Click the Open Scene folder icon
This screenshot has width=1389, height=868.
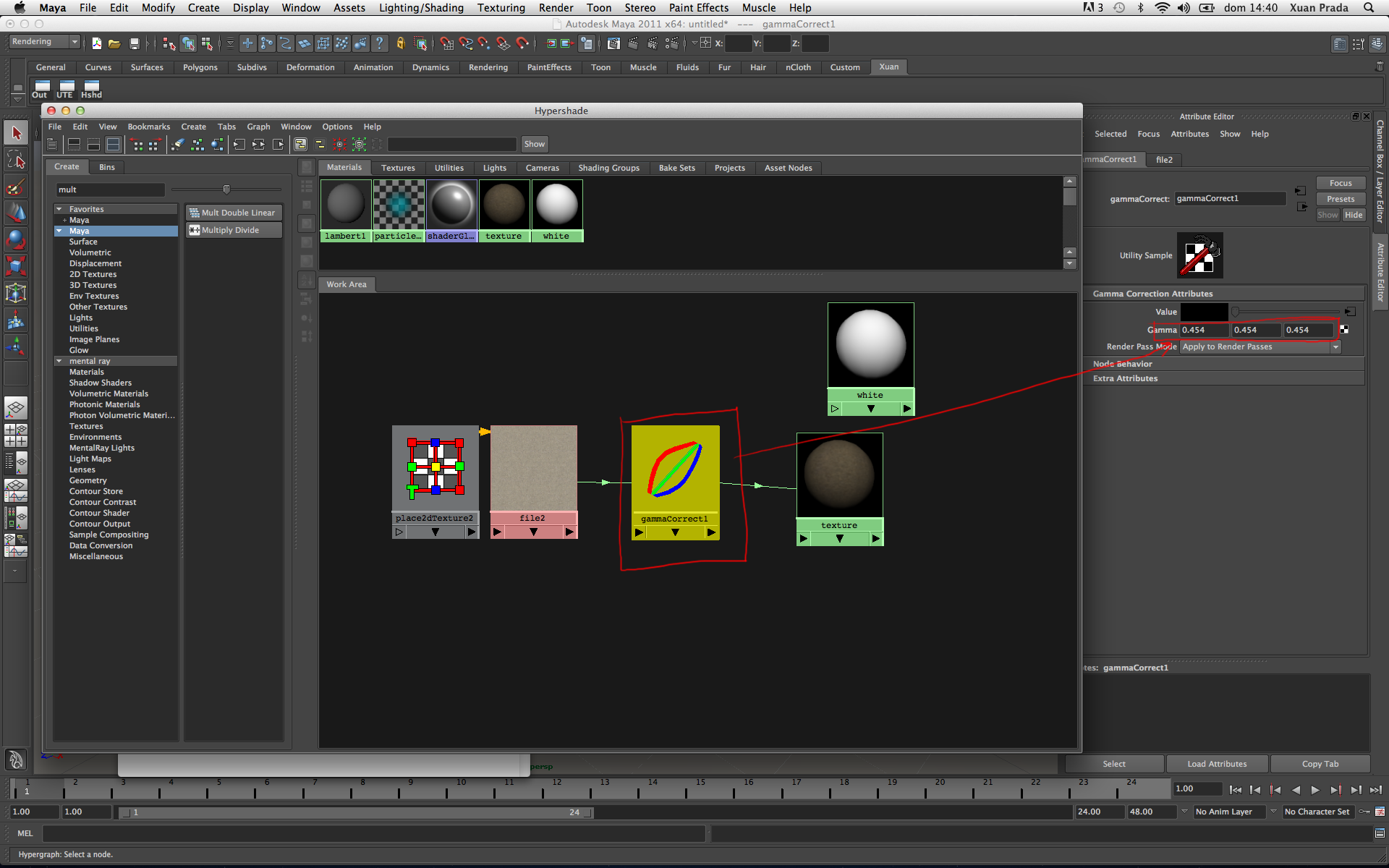click(114, 44)
